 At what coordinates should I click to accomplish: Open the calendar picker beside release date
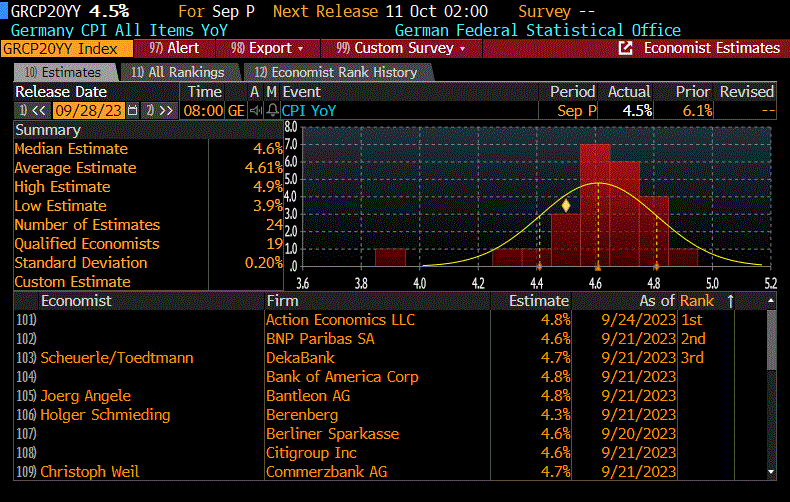133,111
